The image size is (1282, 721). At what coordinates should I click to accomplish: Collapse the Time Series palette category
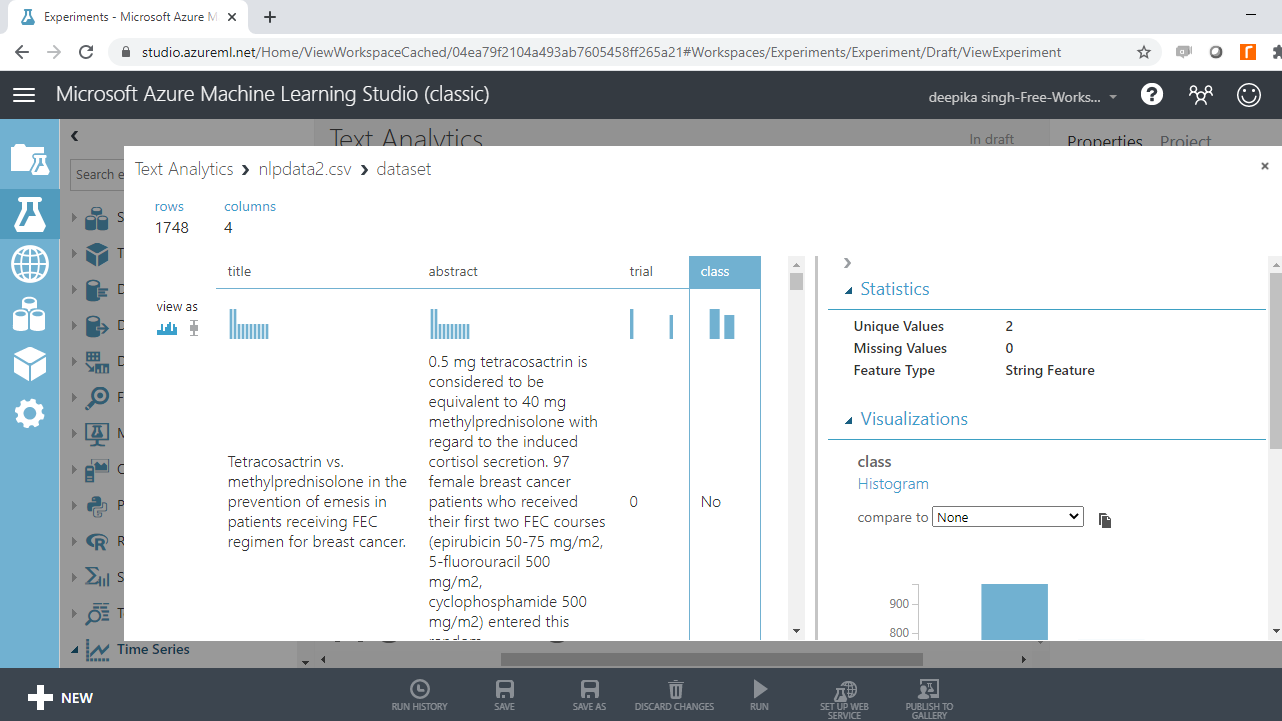[75, 650]
